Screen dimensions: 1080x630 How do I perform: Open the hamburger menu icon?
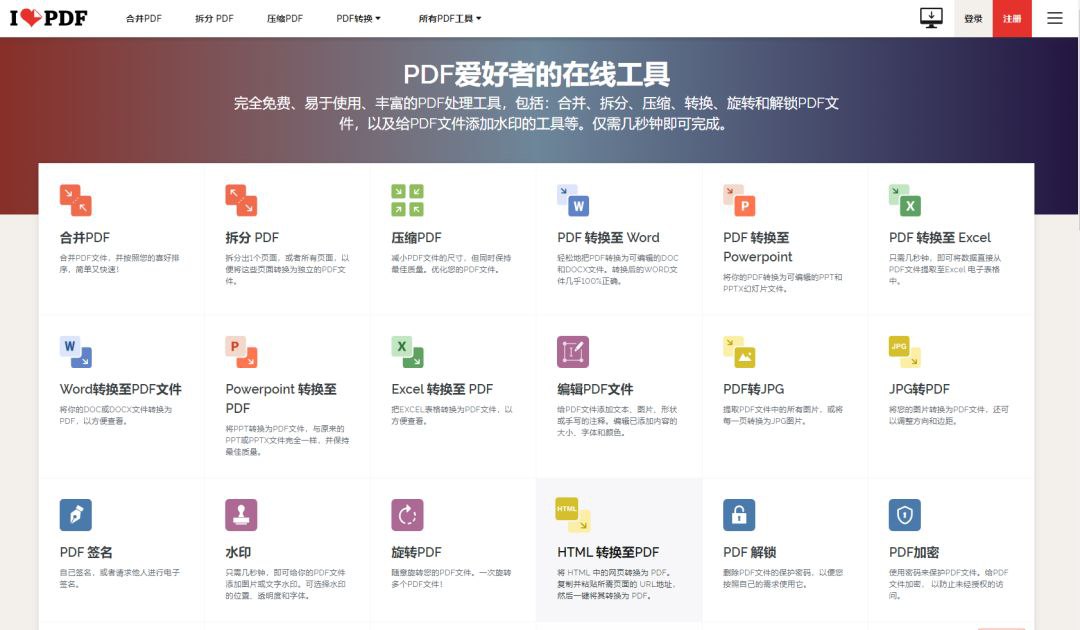tap(1055, 18)
